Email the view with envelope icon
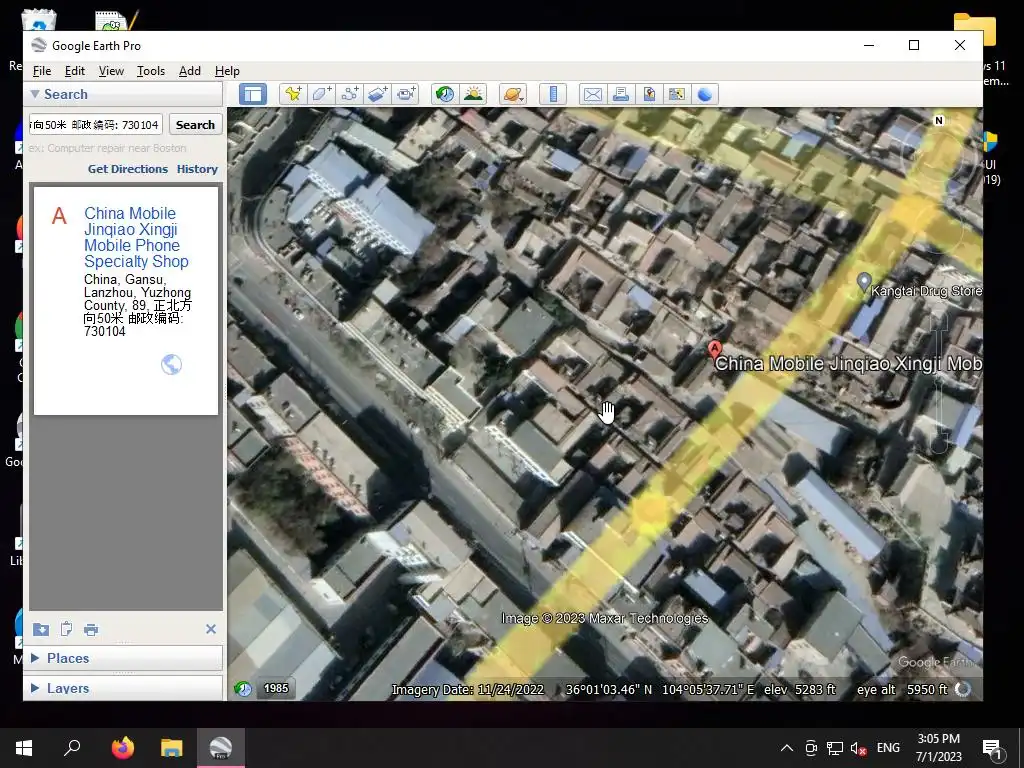Viewport: 1024px width, 768px height. click(x=592, y=94)
